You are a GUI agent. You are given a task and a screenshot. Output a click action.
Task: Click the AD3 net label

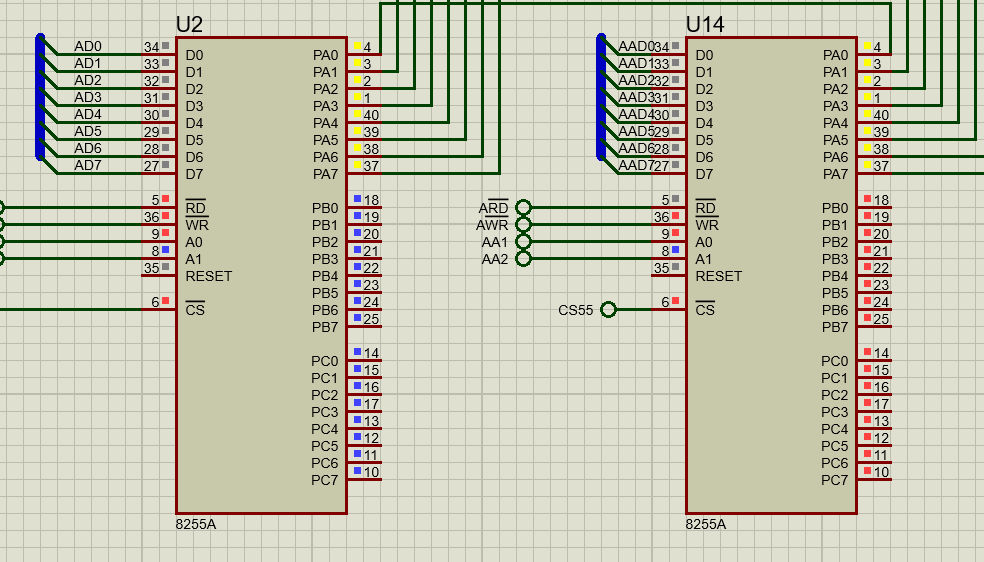pos(88,97)
